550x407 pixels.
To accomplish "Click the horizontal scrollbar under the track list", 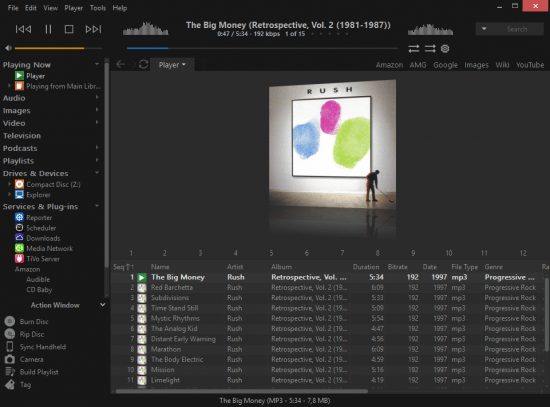I will click(x=241, y=391).
